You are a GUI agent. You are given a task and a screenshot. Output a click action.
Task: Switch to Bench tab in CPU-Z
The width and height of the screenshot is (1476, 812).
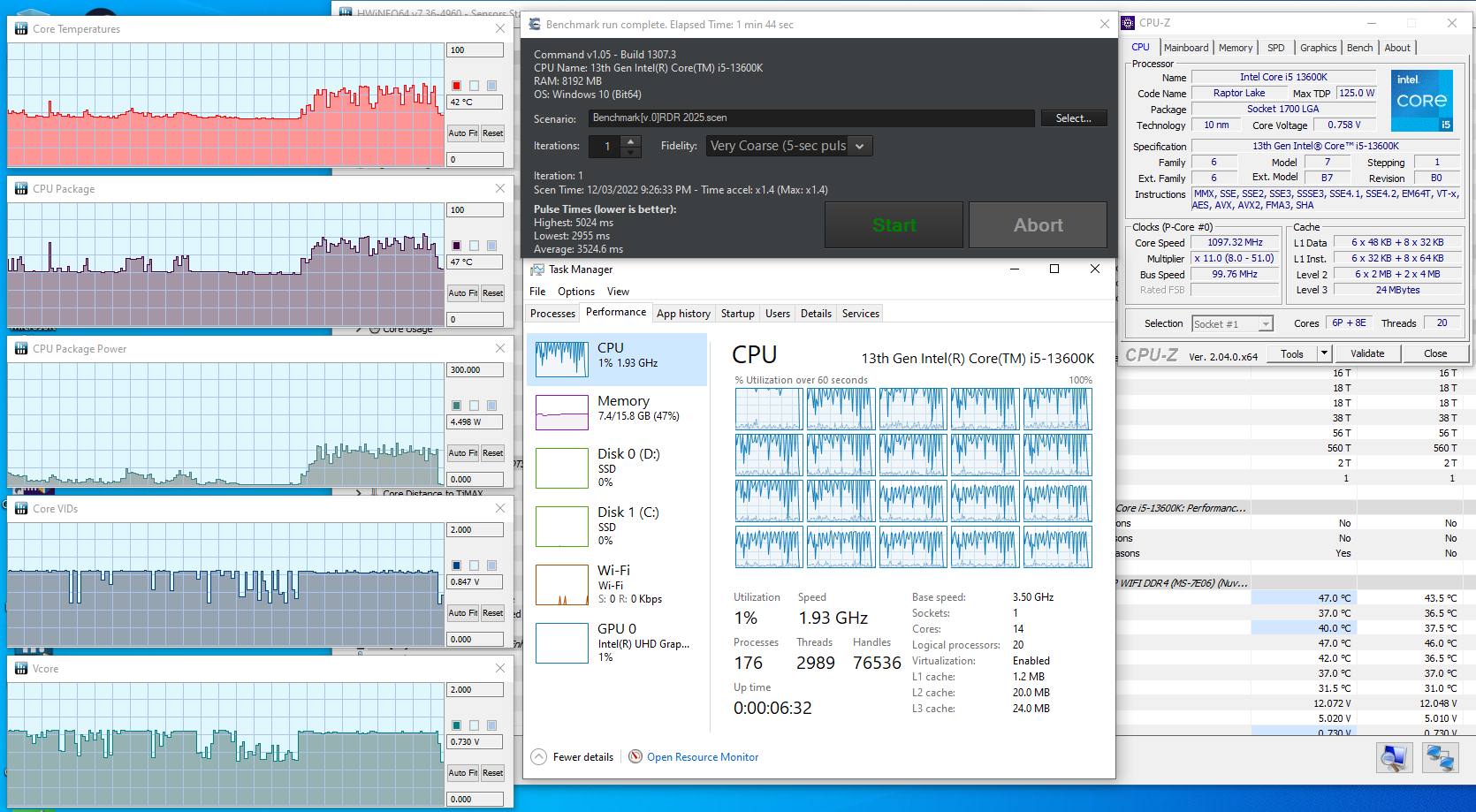(x=1360, y=48)
